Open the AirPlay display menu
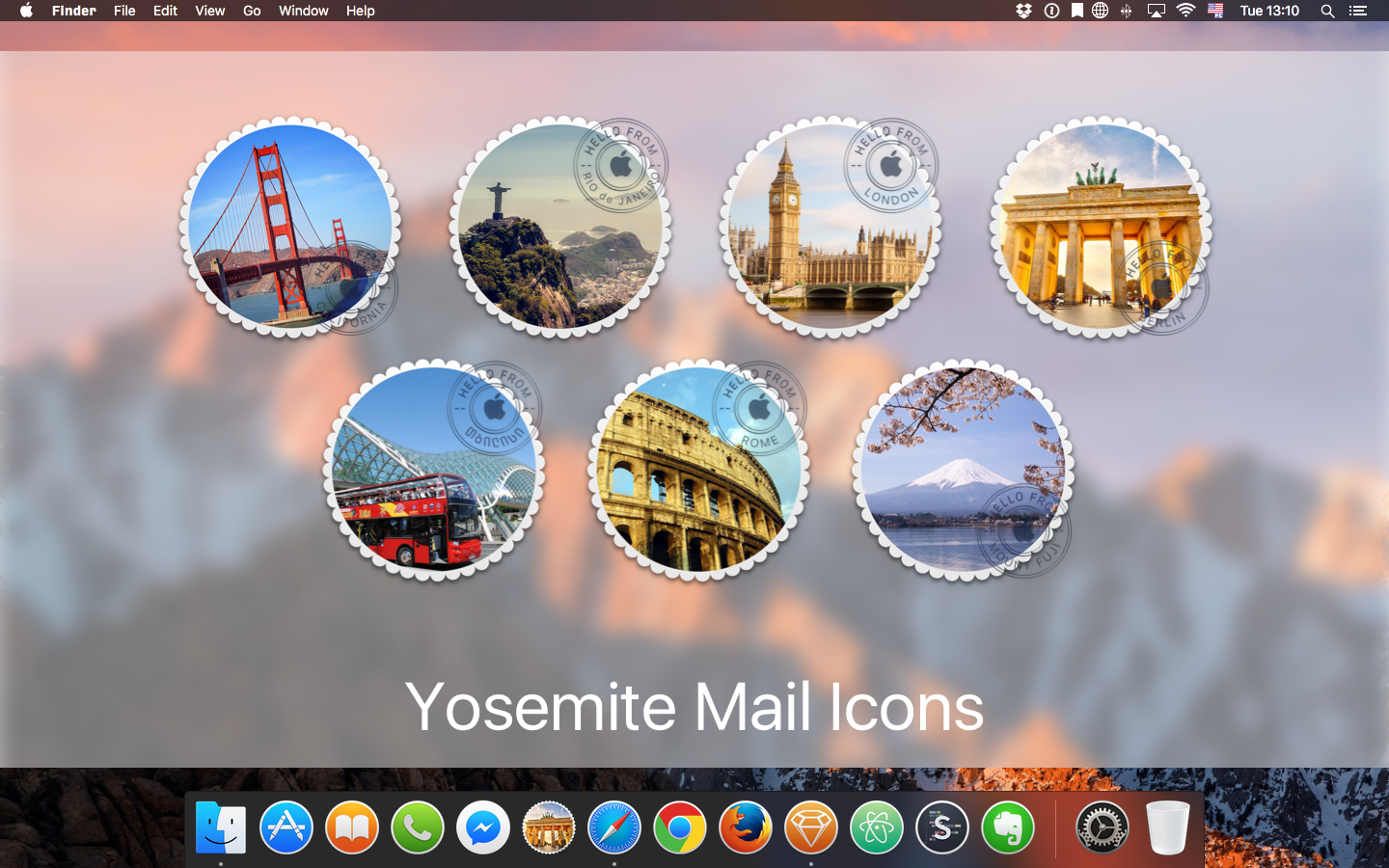Image resolution: width=1389 pixels, height=868 pixels. pyautogui.click(x=1156, y=11)
